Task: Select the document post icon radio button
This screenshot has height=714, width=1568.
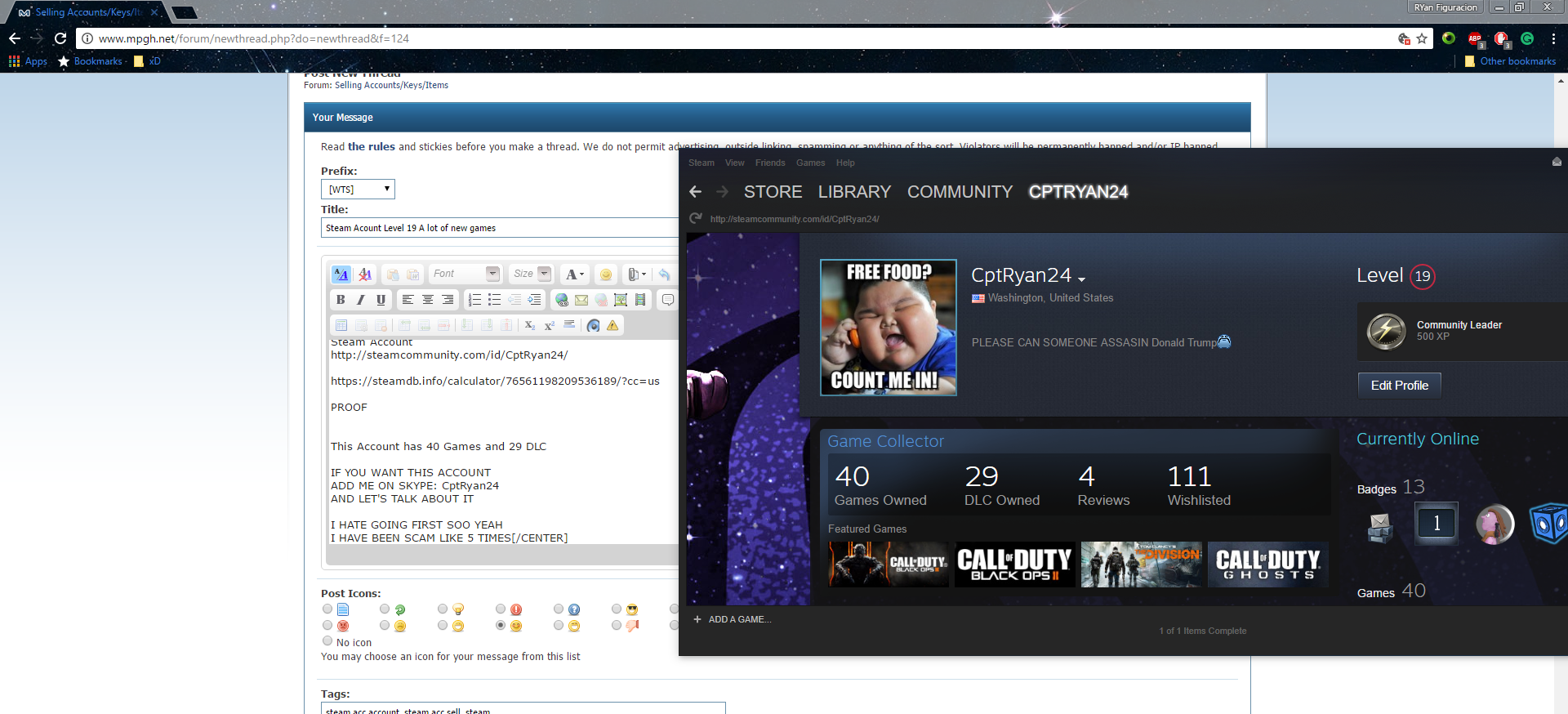Action: pyautogui.click(x=327, y=609)
